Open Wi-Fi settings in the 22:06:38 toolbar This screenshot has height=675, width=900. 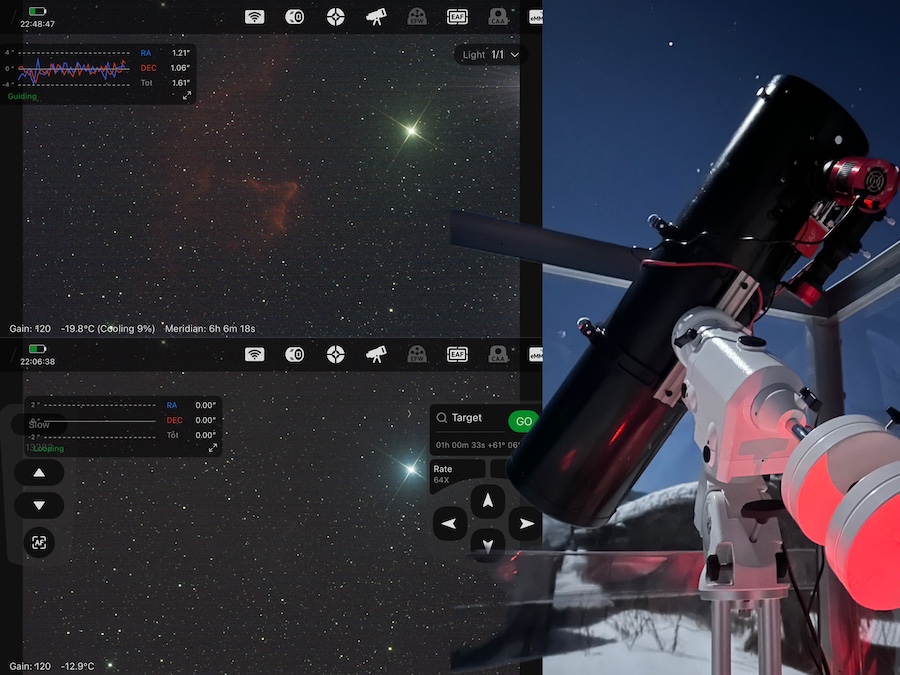pyautogui.click(x=254, y=354)
